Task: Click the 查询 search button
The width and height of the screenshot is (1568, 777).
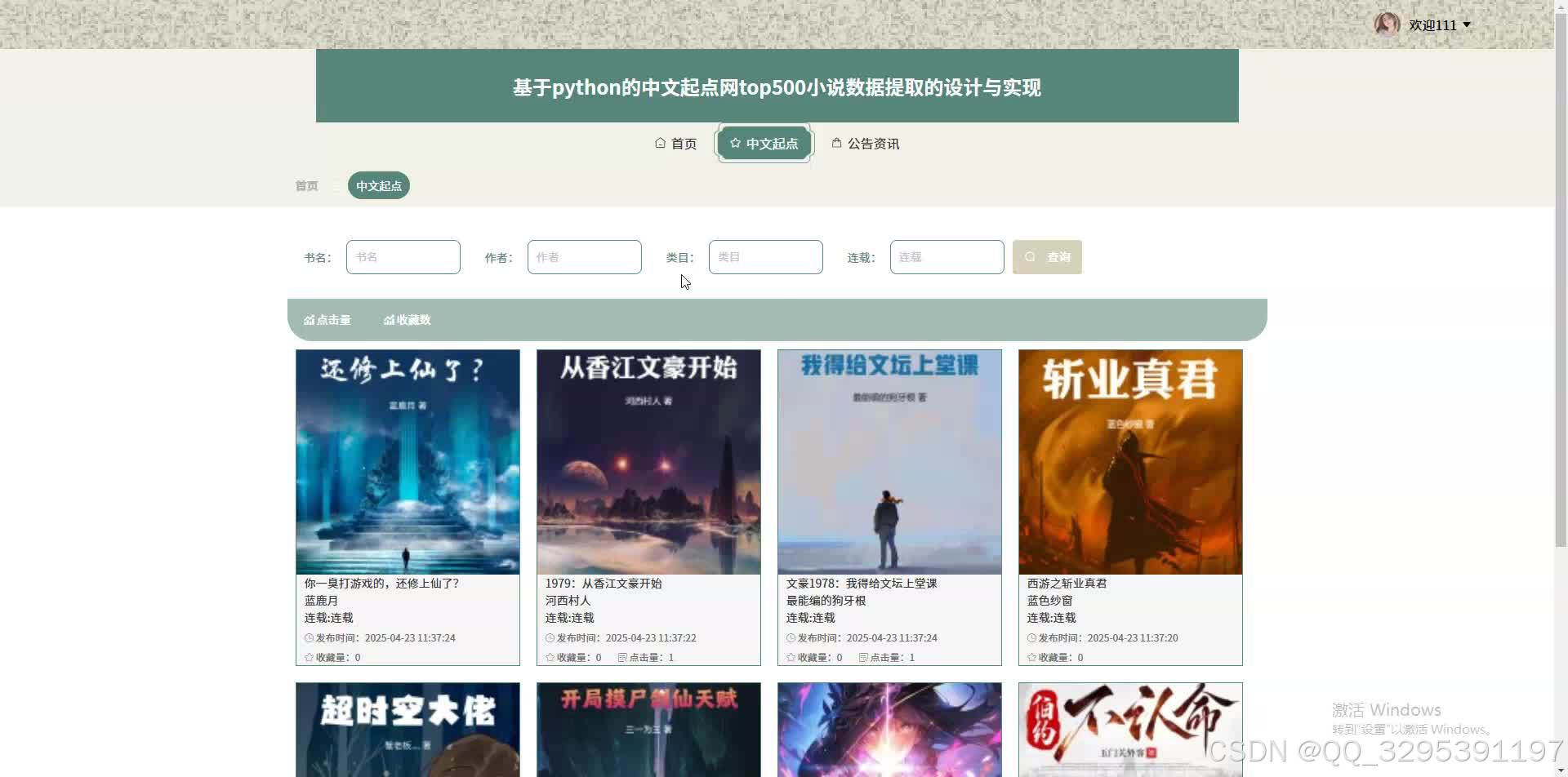Action: coord(1047,256)
